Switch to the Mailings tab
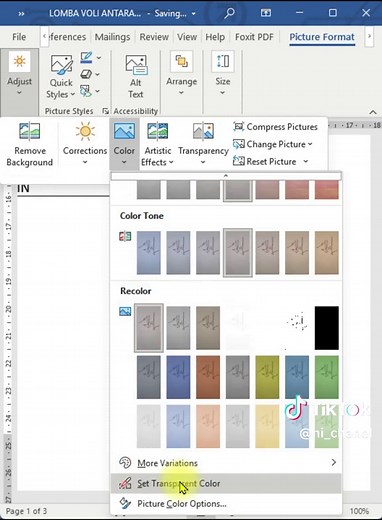This screenshot has width=382, height=520. [112, 37]
